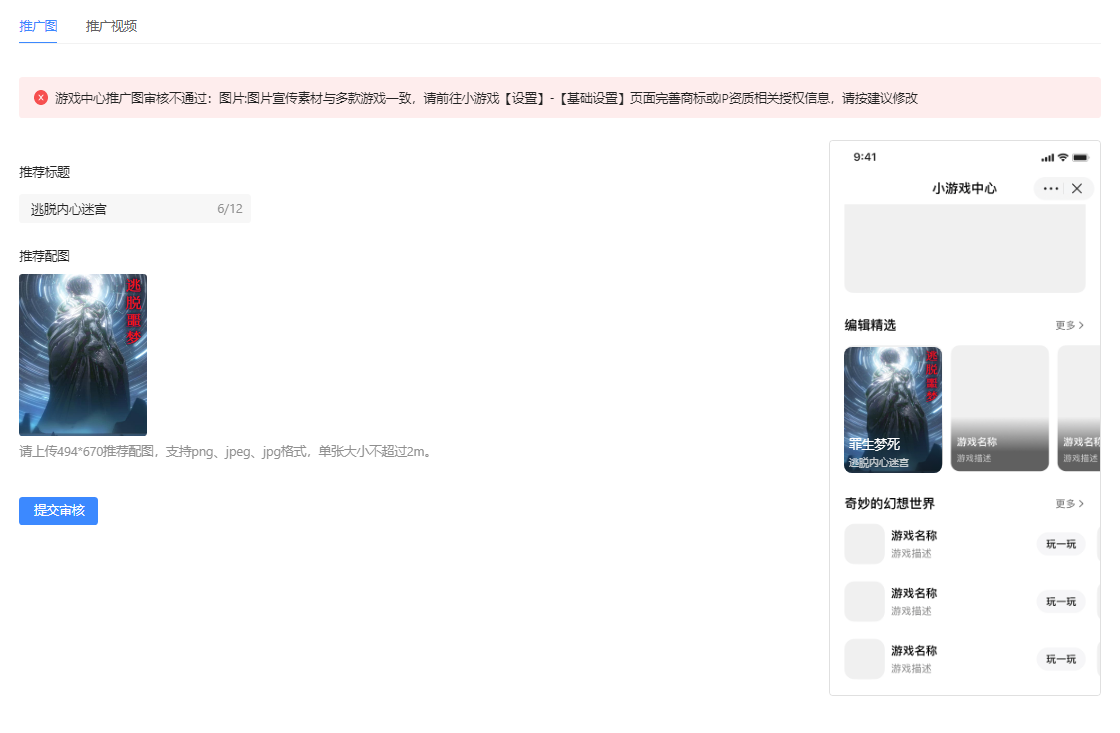
Task: Switch to the 推广图 tab
Action: pos(38,26)
